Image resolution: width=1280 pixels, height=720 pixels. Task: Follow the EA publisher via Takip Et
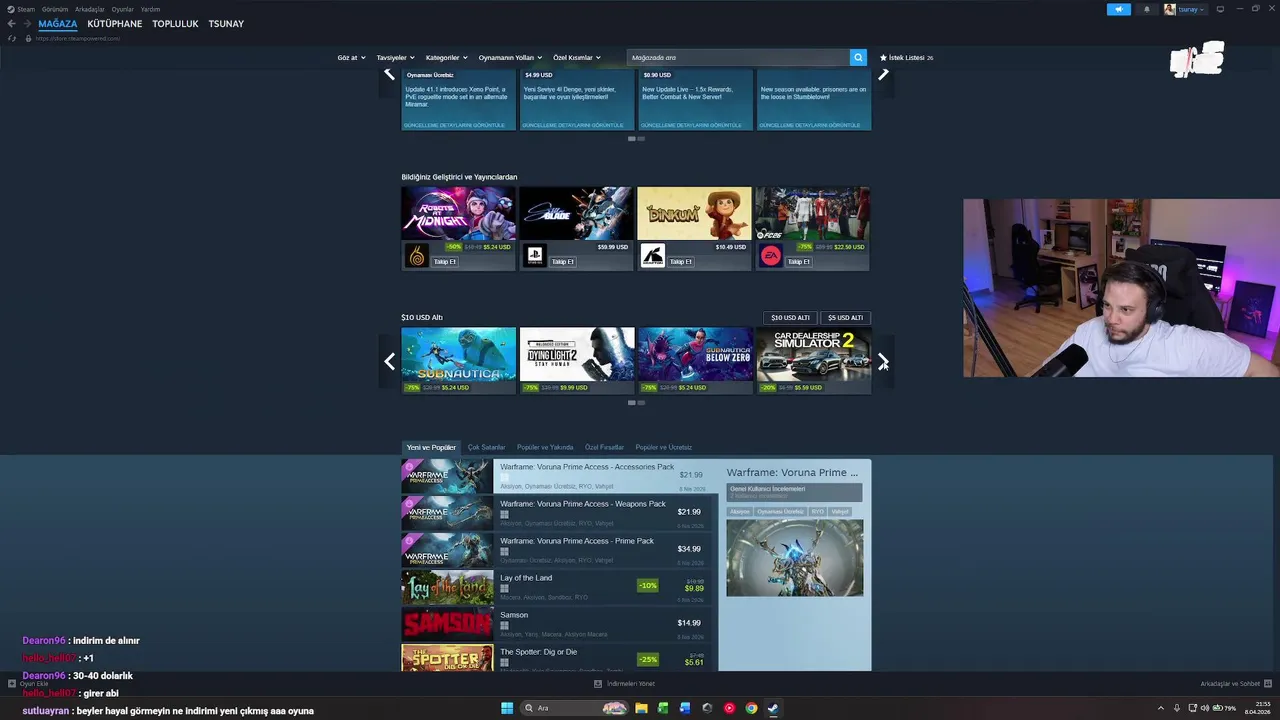coord(799,262)
